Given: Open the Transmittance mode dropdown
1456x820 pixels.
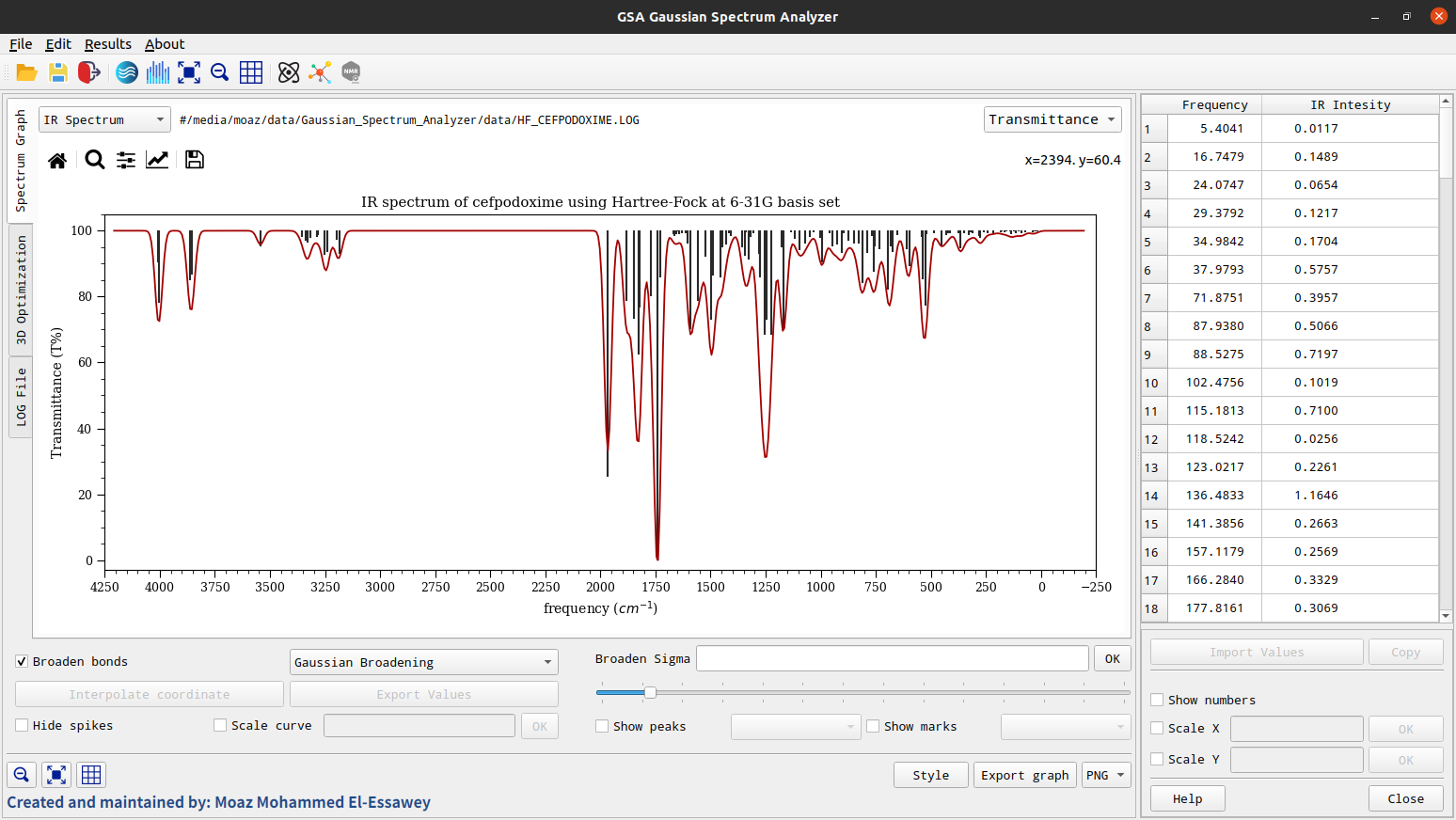Looking at the screenshot, I should pos(1052,119).
